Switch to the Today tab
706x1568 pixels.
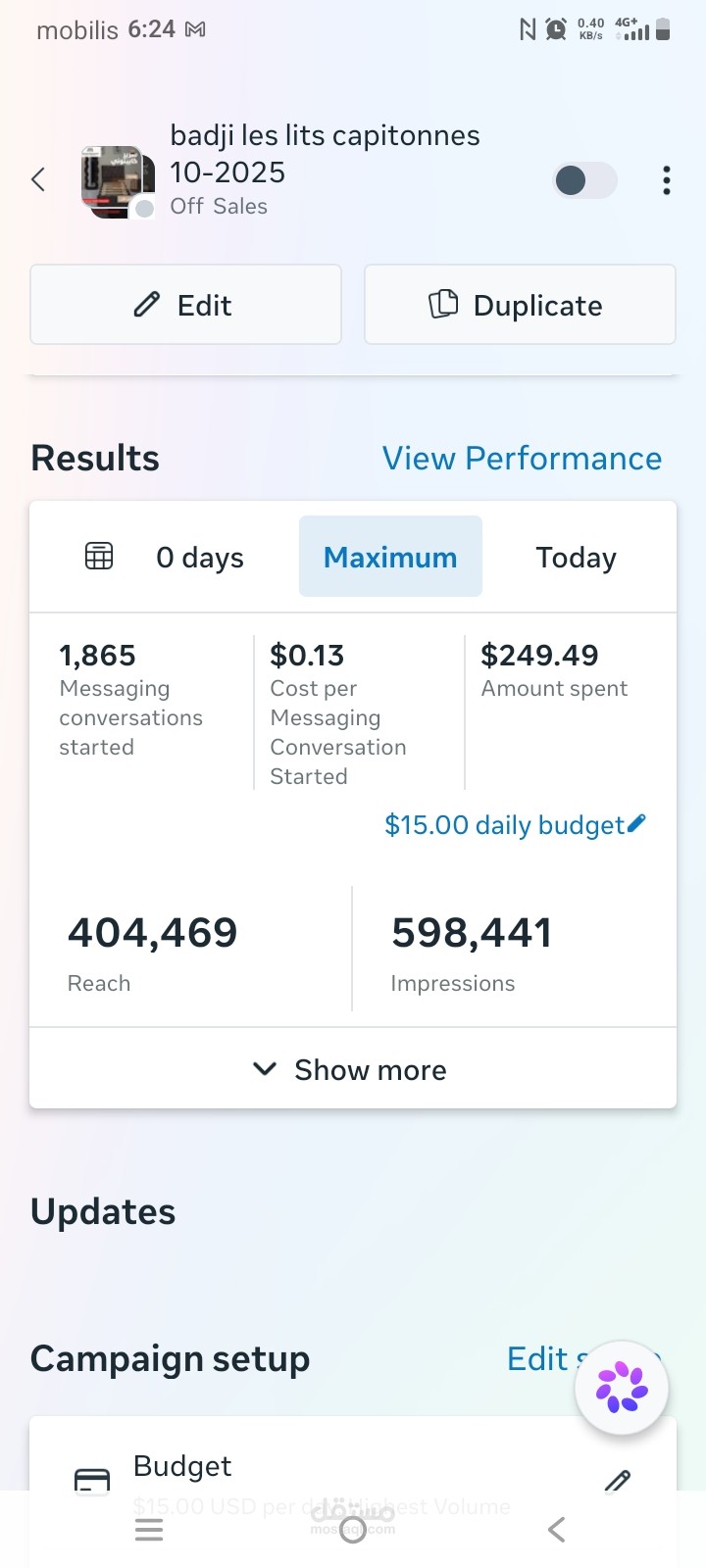click(577, 558)
